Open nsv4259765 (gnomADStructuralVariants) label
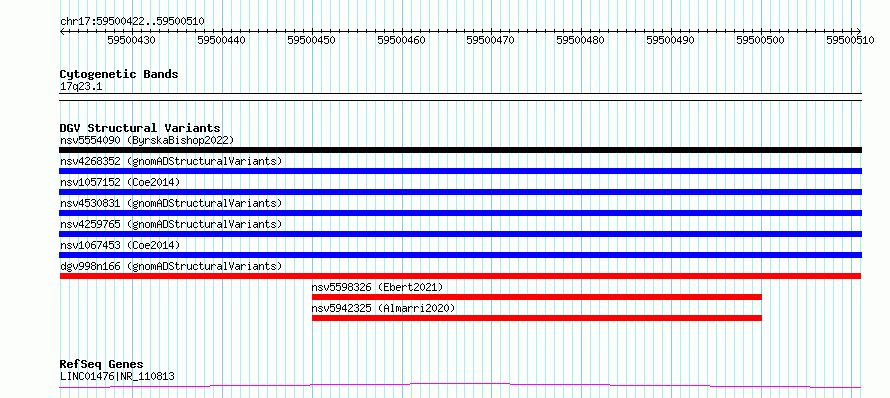 pos(171,224)
